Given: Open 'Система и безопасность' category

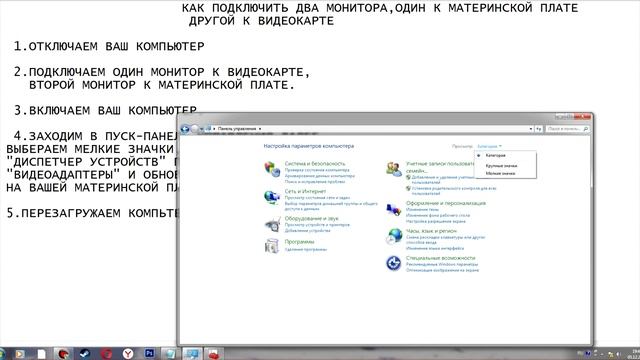Looking at the screenshot, I should click(x=315, y=164).
